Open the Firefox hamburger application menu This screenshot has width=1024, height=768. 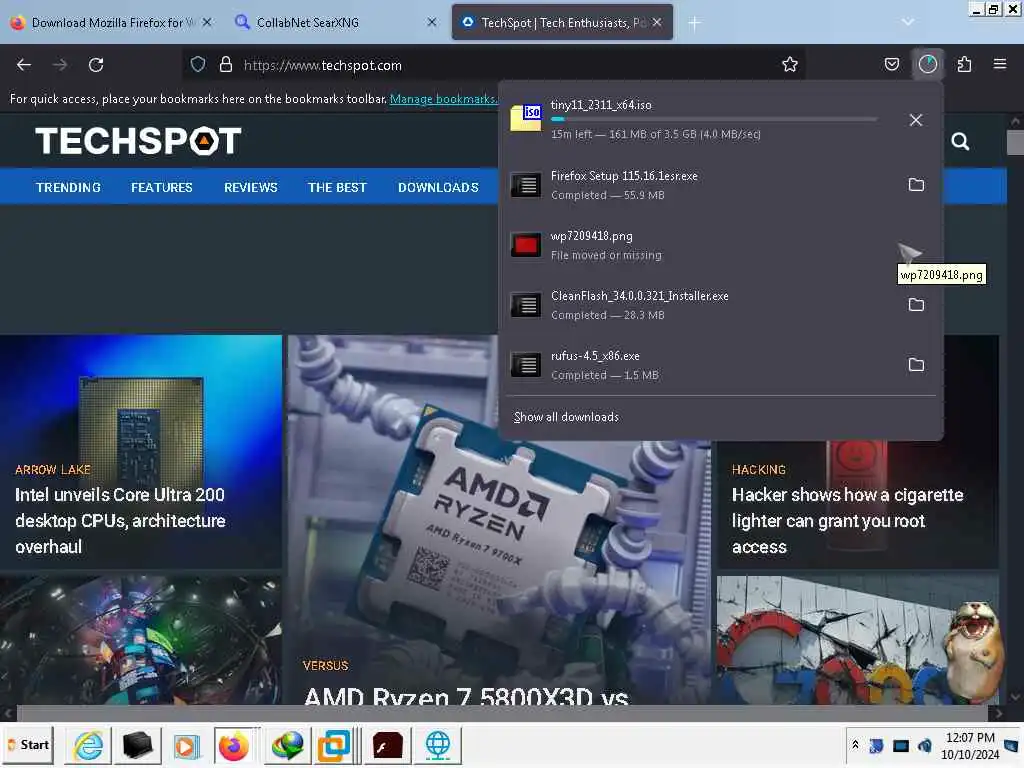(1000, 64)
